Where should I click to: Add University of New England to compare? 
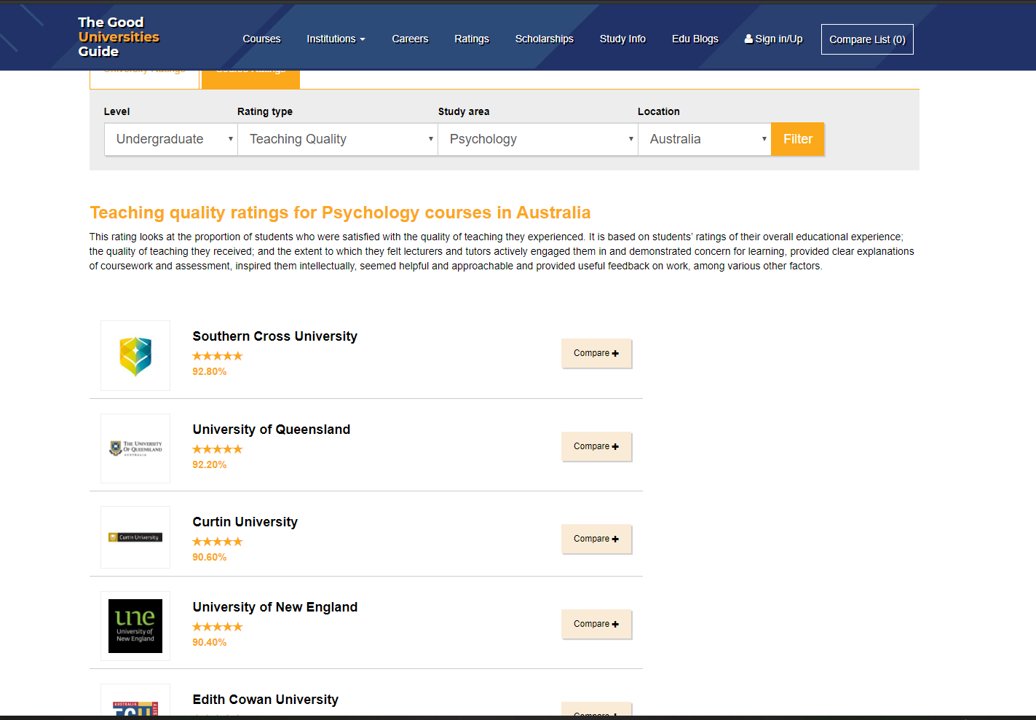pyautogui.click(x=597, y=624)
